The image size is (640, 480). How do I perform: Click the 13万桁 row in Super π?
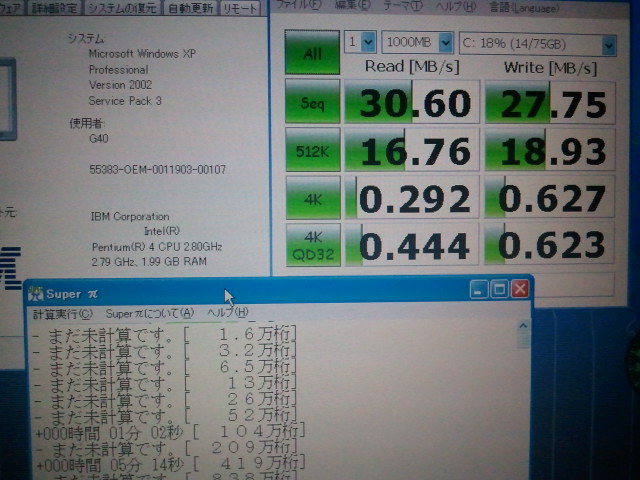pos(164,384)
